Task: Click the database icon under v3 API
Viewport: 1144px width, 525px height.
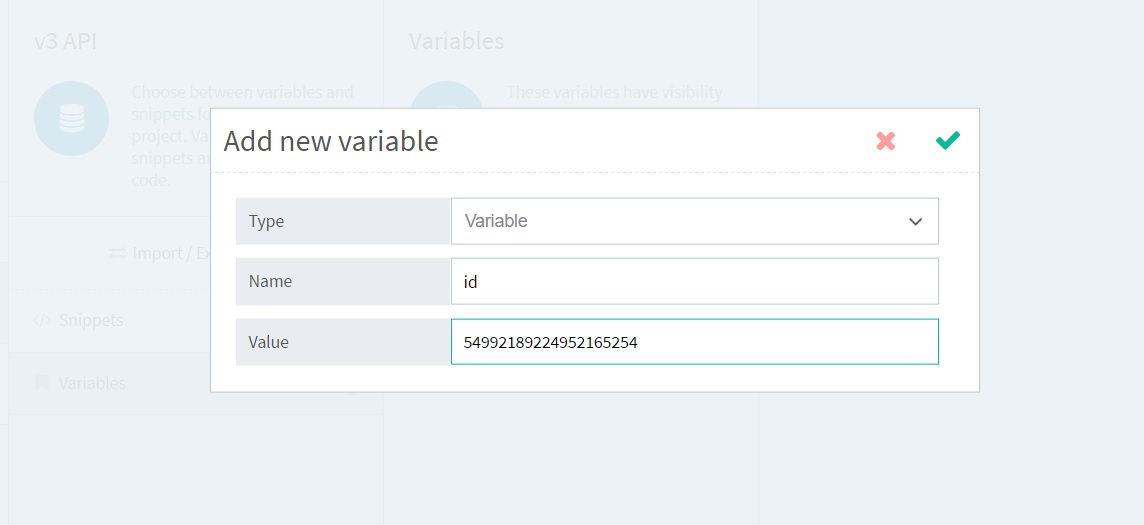Action: [71, 119]
